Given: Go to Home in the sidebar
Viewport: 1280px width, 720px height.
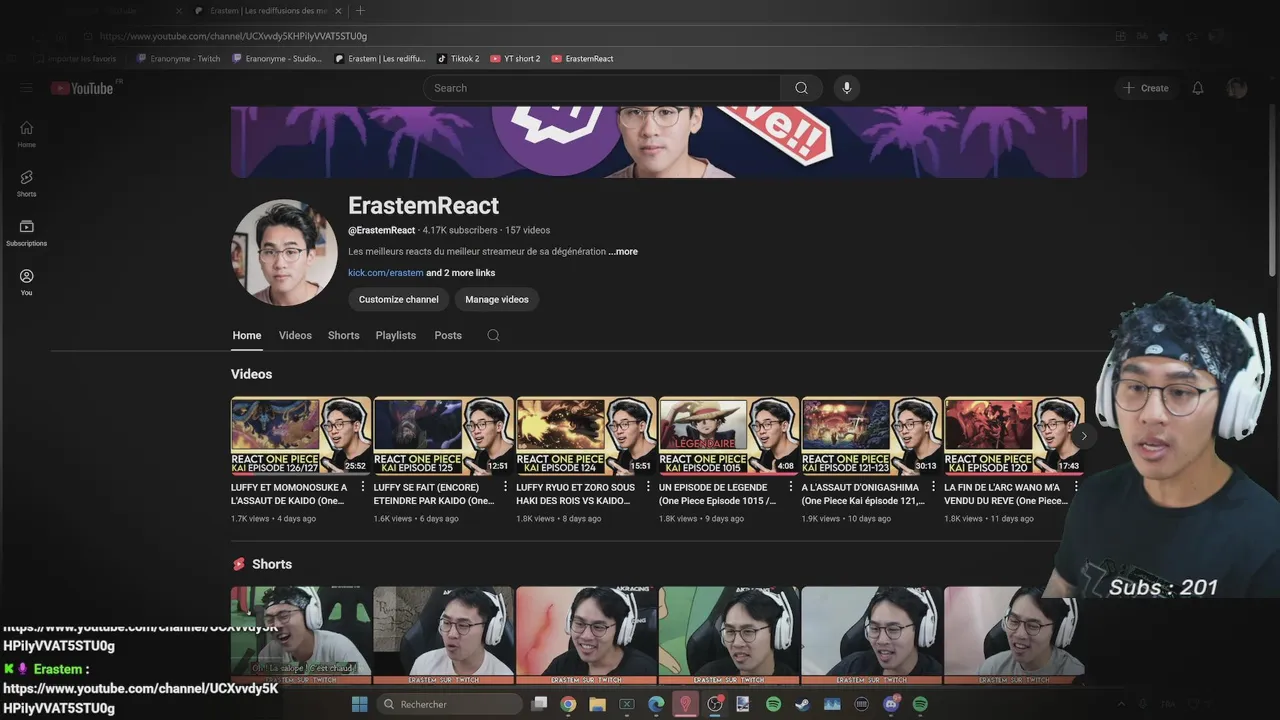Looking at the screenshot, I should pos(26,134).
